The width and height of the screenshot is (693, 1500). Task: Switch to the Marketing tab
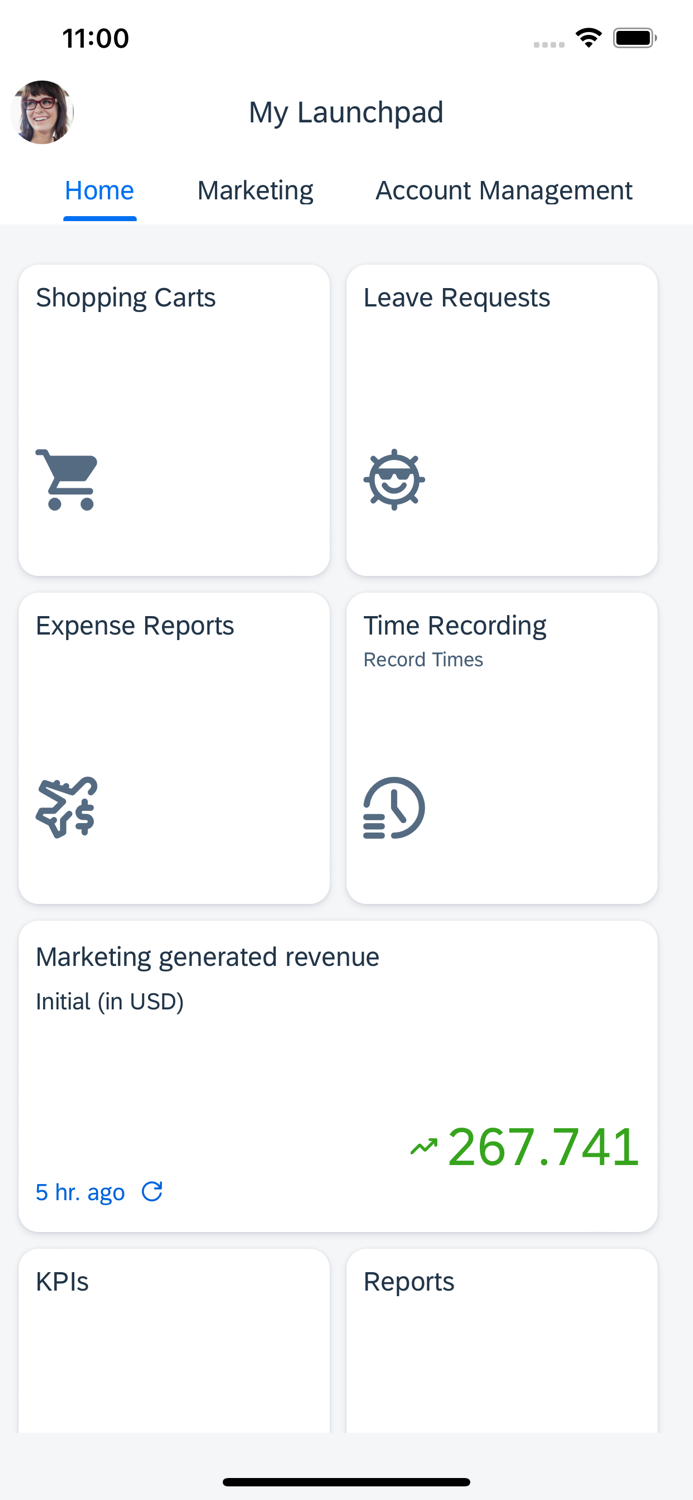point(255,190)
